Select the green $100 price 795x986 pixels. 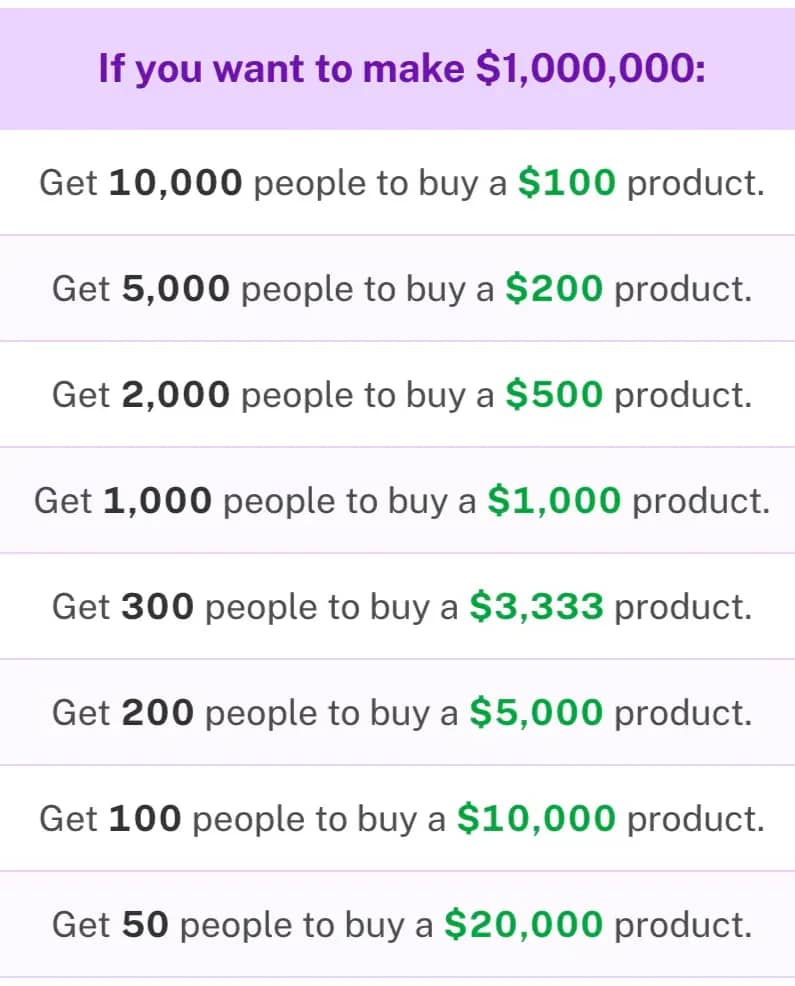tap(566, 183)
